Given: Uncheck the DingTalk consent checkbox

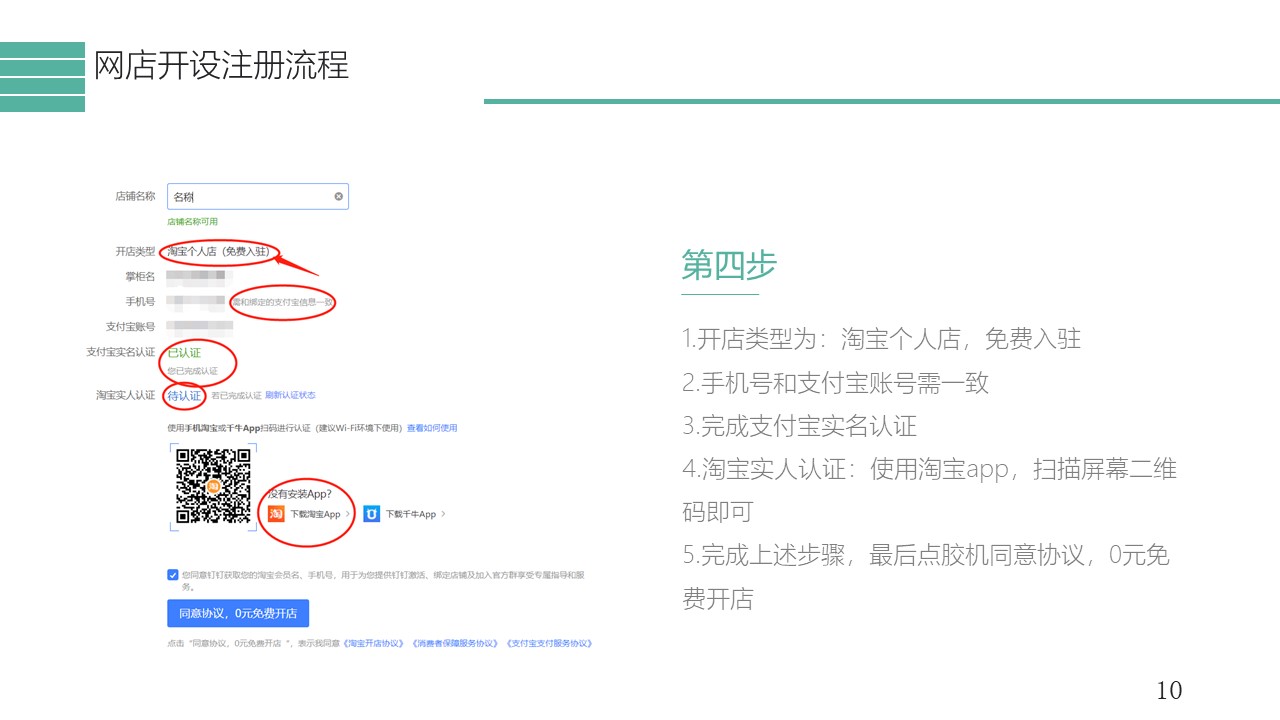Looking at the screenshot, I should [x=172, y=575].
